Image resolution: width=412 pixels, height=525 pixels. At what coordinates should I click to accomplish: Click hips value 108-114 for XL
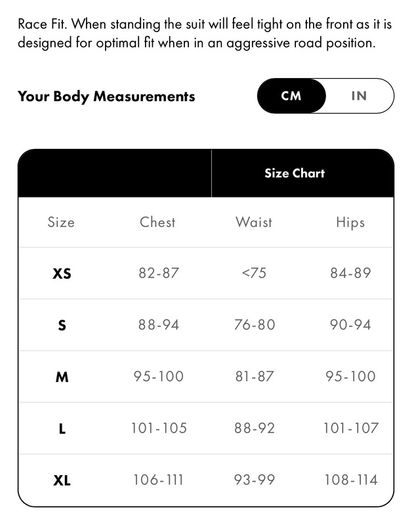(351, 480)
